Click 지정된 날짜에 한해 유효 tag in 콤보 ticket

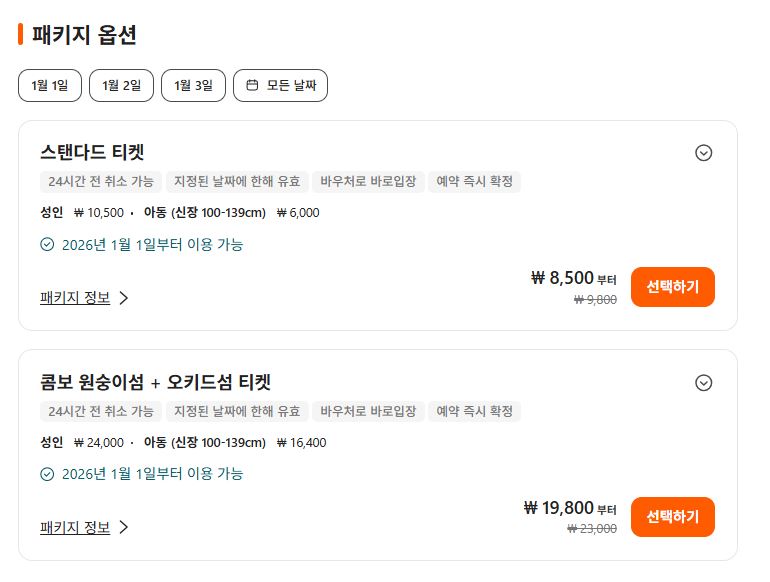tap(236, 412)
